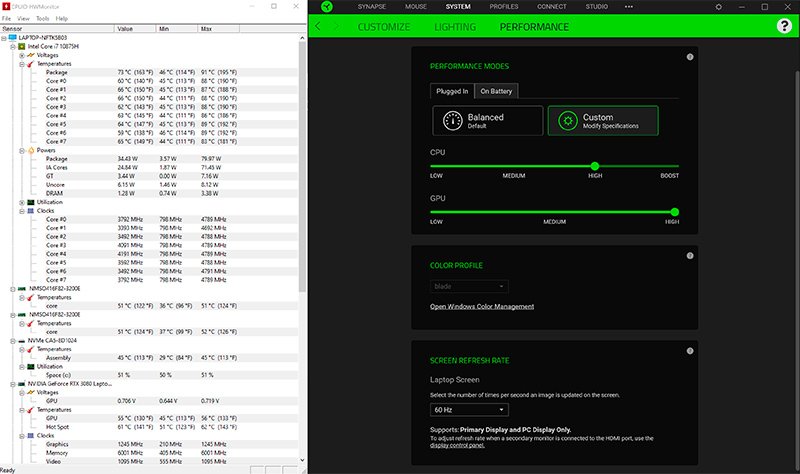Open the PERFORMANCE tab
Screen dimensions: 800x474
pyautogui.click(x=534, y=27)
